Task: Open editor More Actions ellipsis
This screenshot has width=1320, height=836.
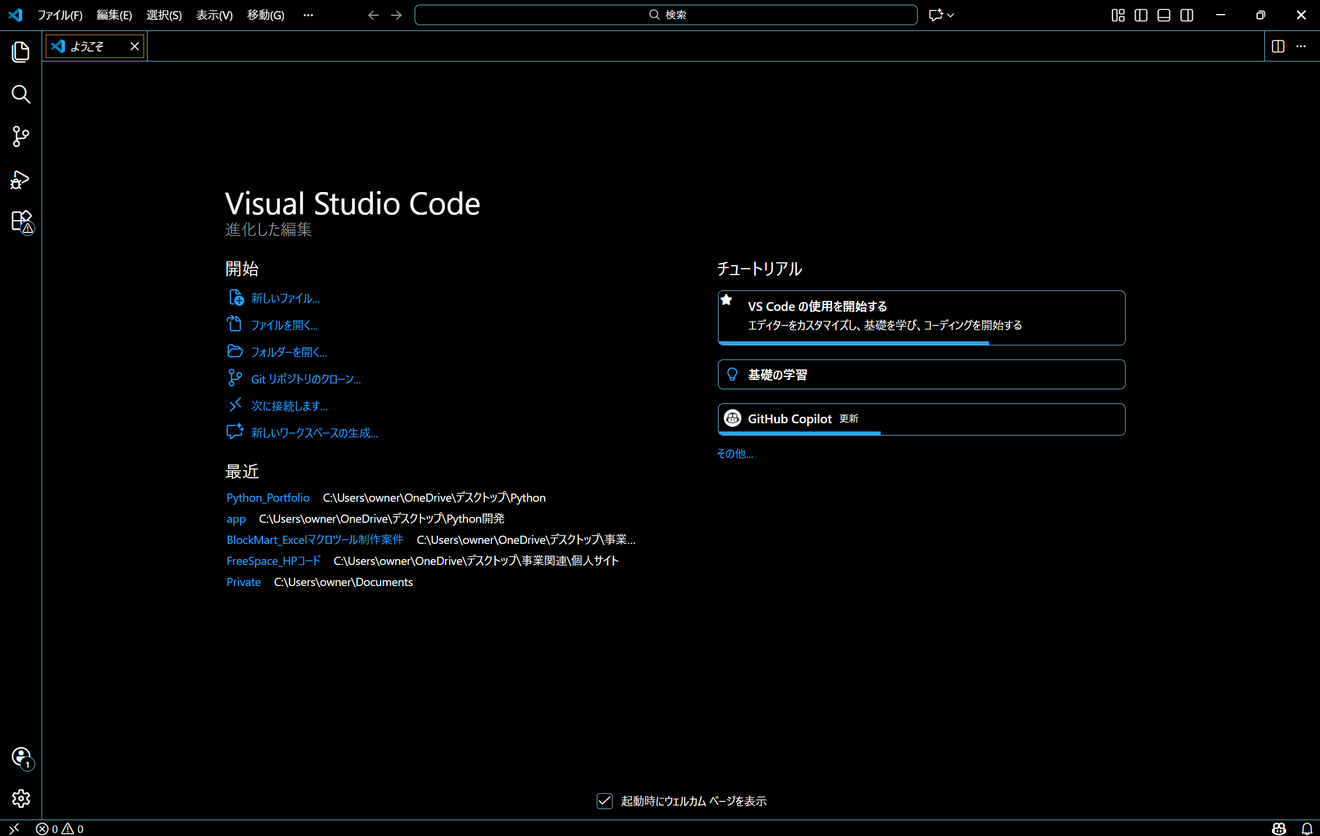Action: point(1301,46)
